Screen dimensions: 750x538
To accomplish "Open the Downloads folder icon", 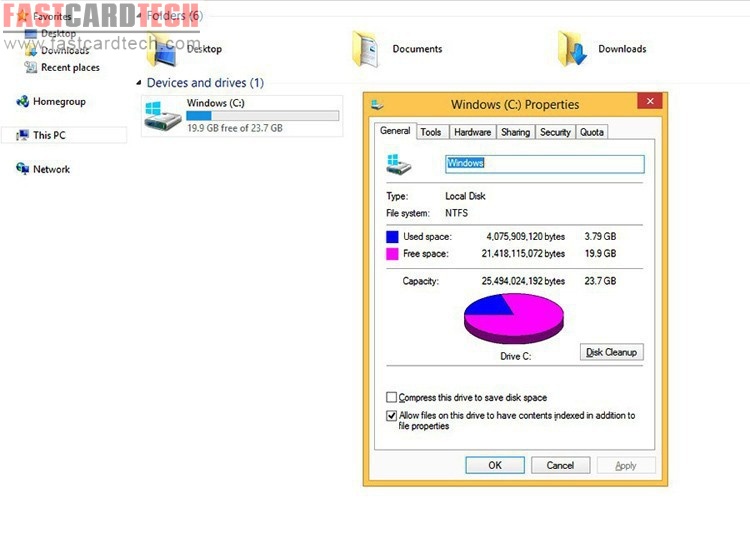I will click(x=572, y=48).
